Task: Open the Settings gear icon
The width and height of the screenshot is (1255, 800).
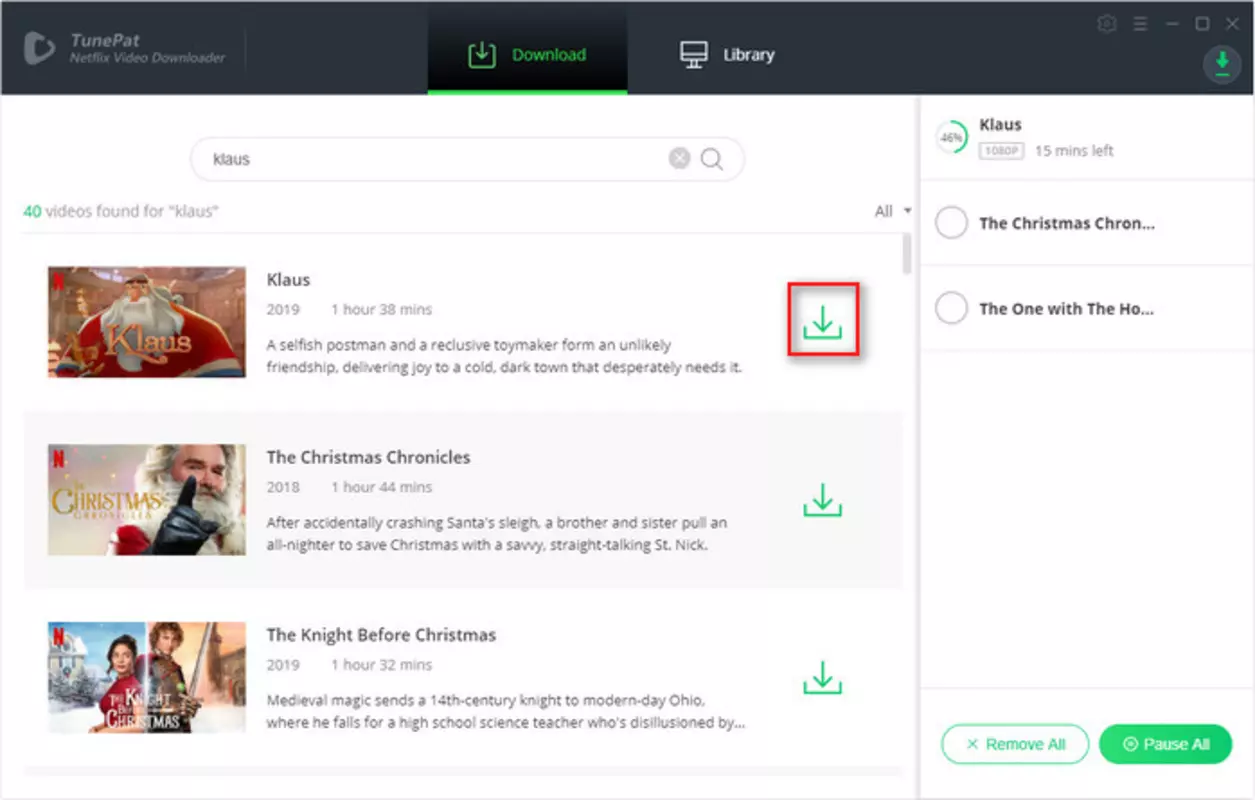Action: [1106, 24]
